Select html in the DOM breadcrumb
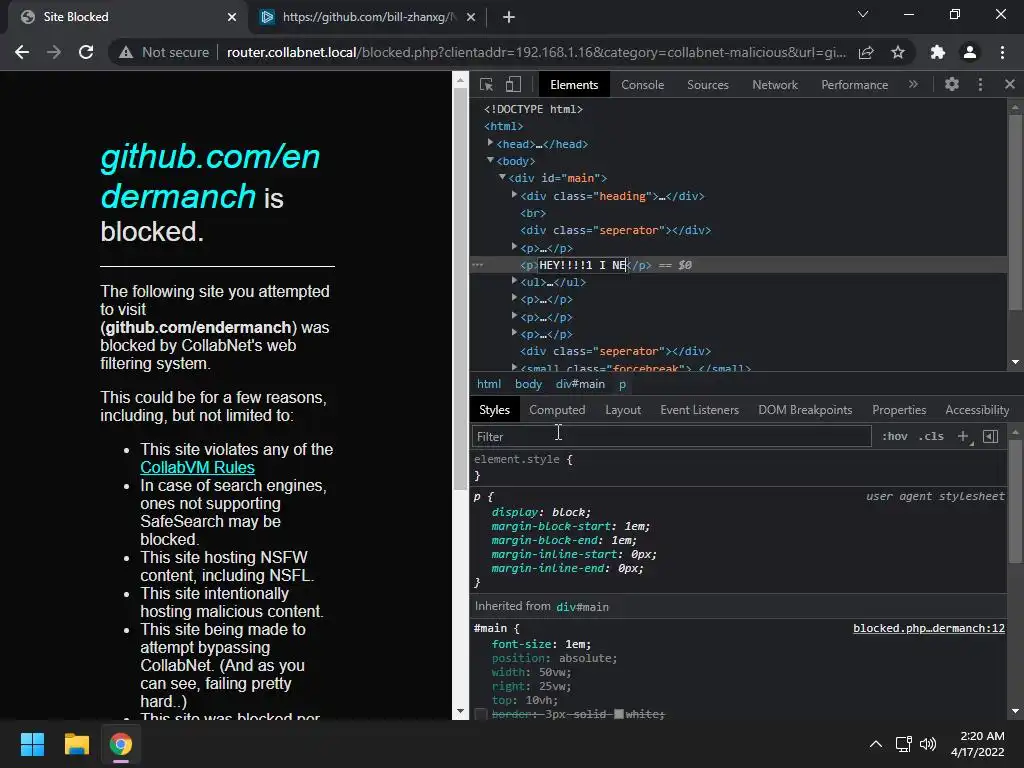Screen dimensions: 1024x768 [488, 384]
